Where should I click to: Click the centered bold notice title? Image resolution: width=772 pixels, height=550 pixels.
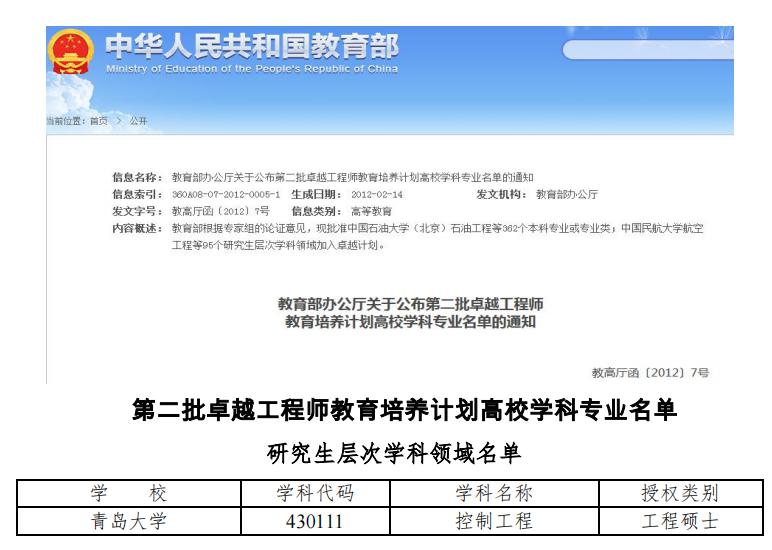[x=410, y=313]
